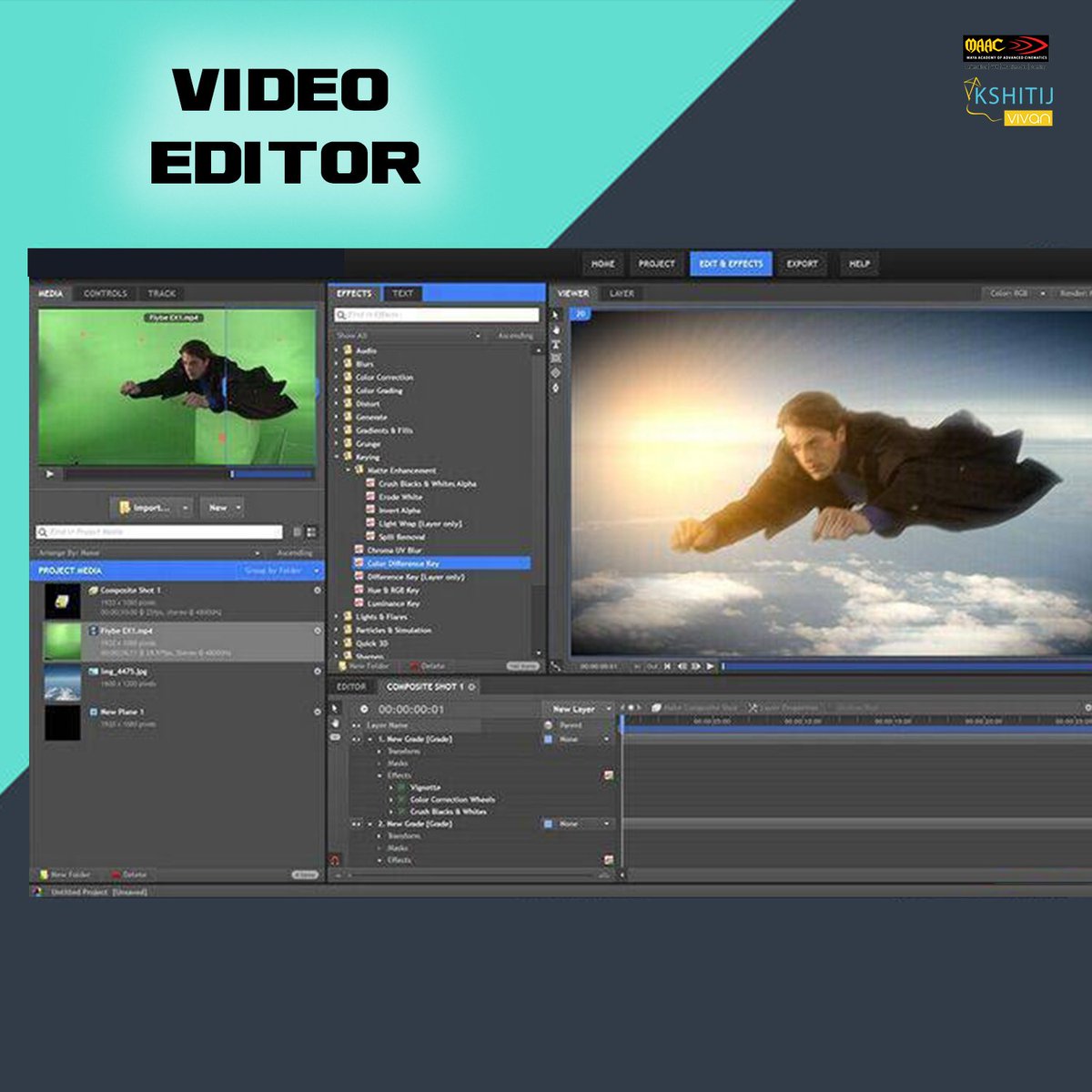
Task: Select the timeline hand tool
Action: tap(335, 723)
